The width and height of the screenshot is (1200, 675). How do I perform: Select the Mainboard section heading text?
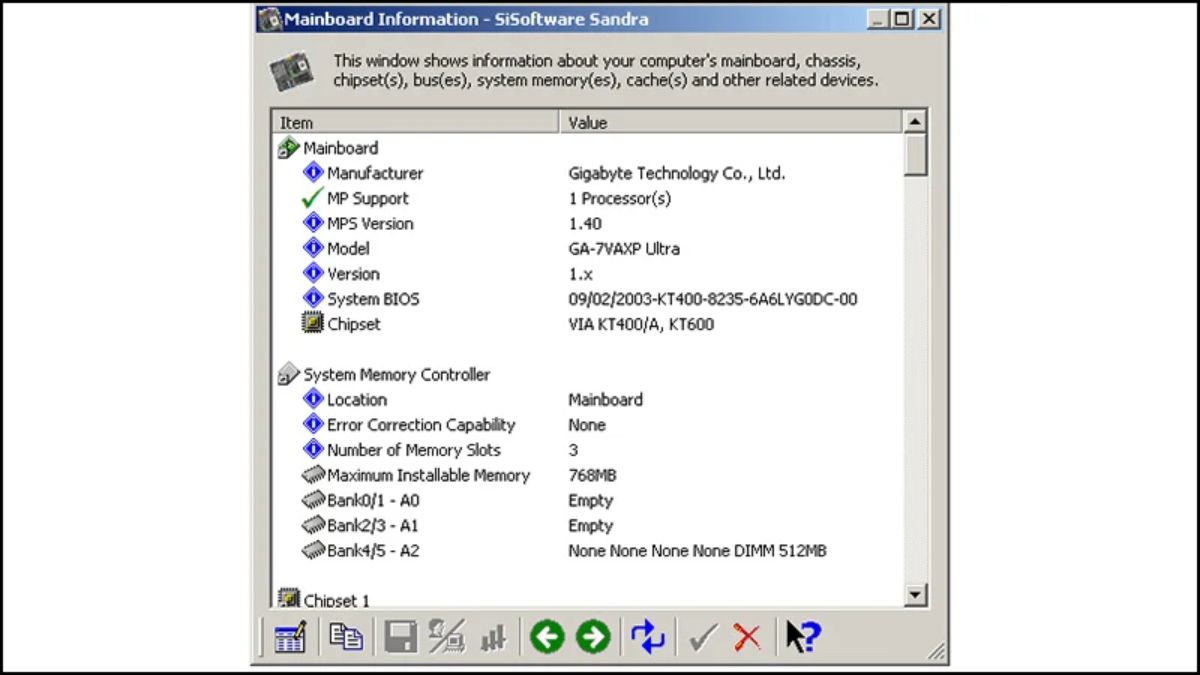tap(340, 148)
